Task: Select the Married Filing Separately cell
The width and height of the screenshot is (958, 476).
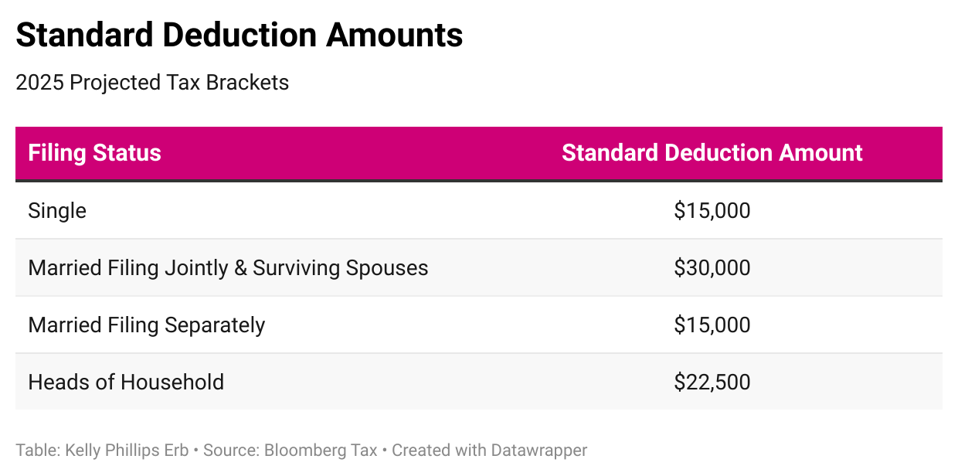Action: tap(146, 325)
